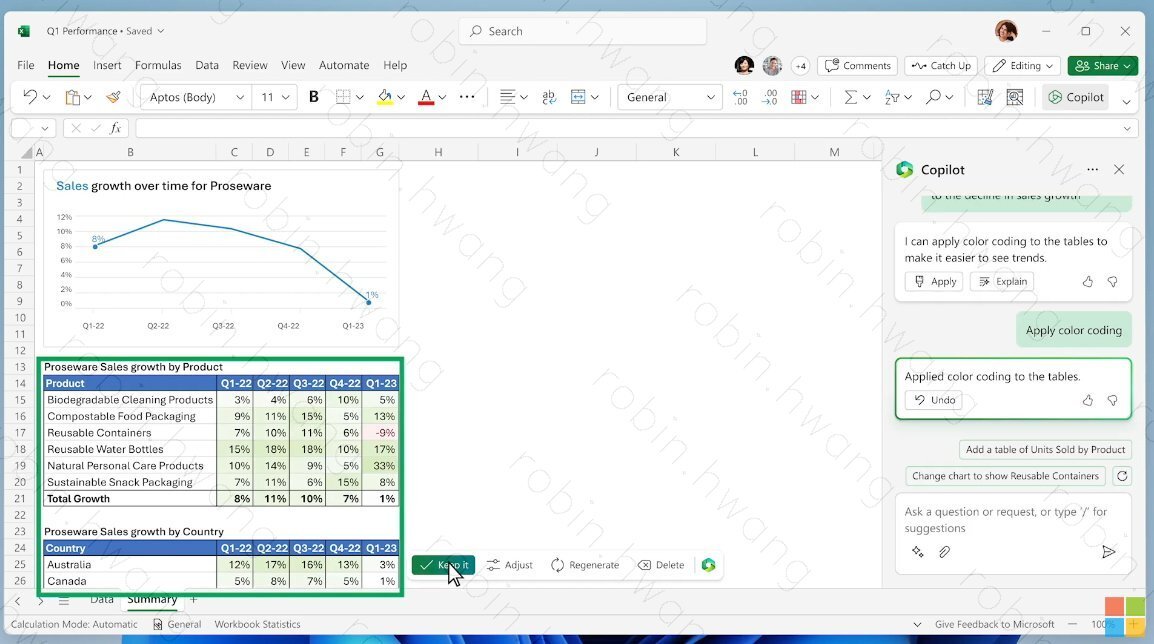
Task: Expand the undo history dropdown arrow
Action: (x=46, y=97)
